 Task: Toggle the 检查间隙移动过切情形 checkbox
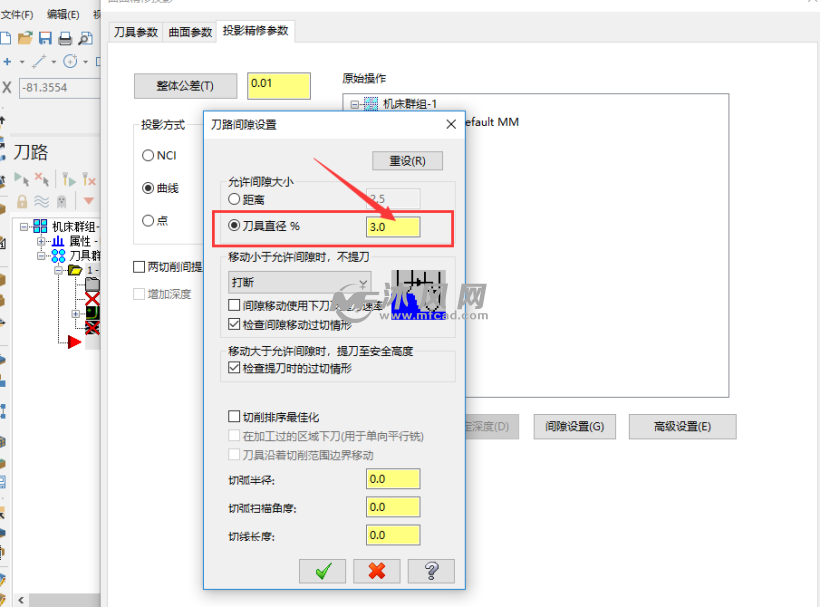coord(234,324)
